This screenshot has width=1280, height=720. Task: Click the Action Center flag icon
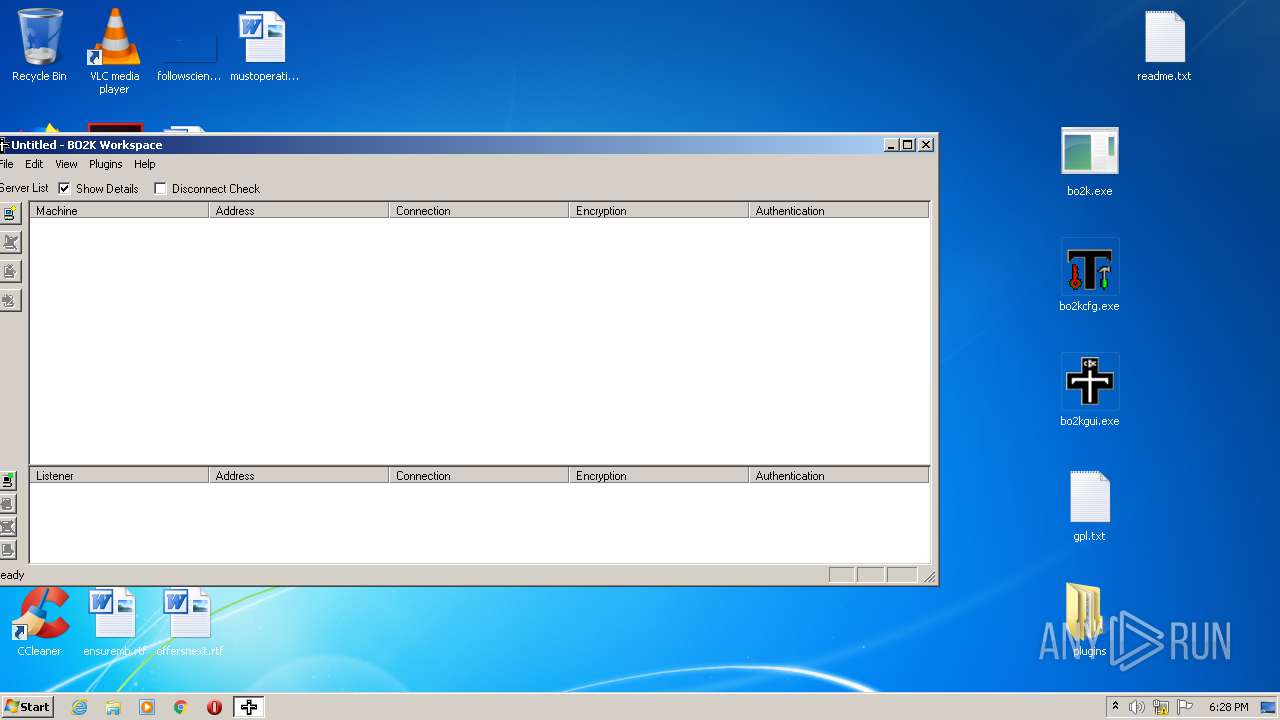pos(1185,707)
